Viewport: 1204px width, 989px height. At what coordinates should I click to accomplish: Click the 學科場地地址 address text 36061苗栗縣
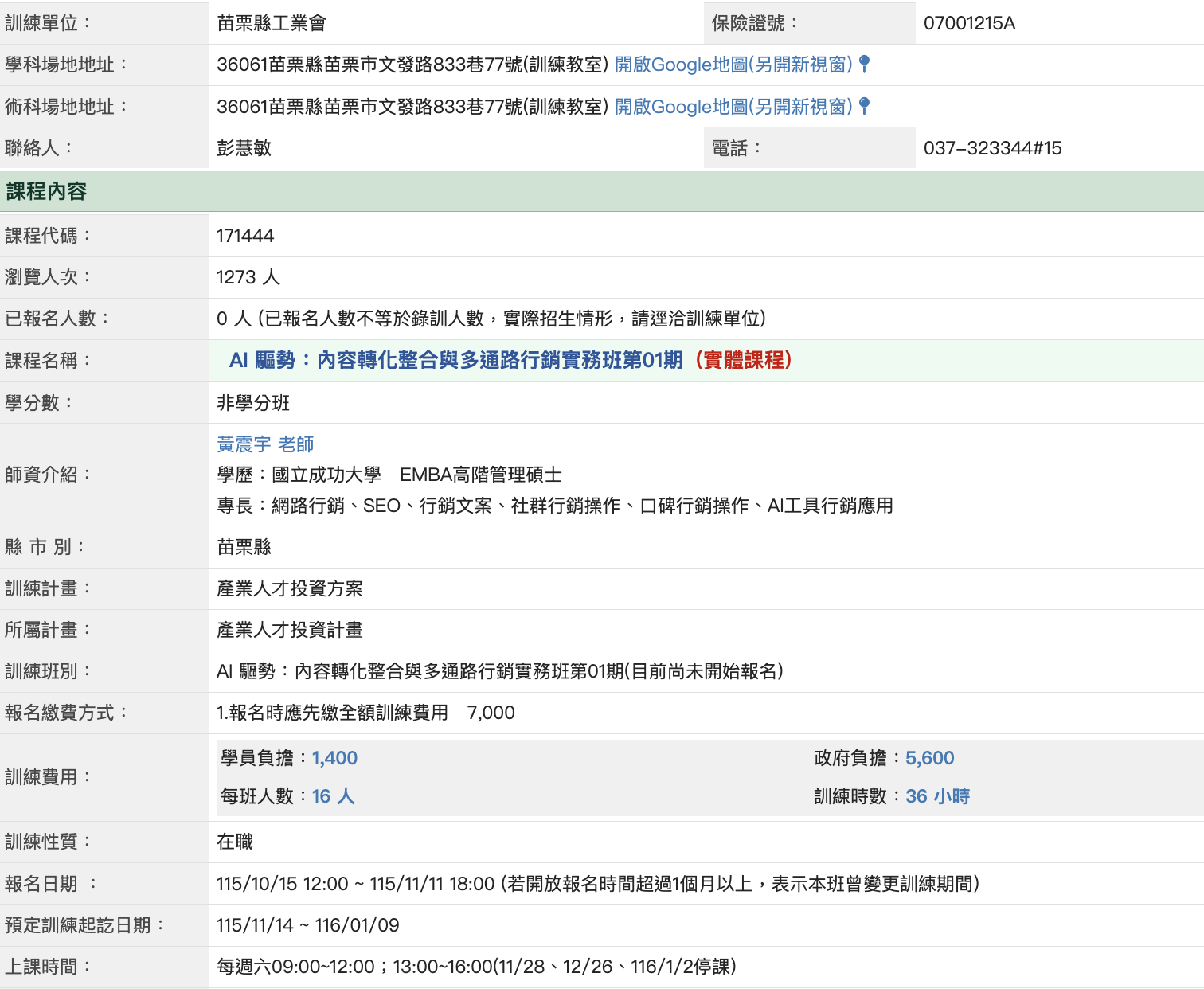[412, 64]
